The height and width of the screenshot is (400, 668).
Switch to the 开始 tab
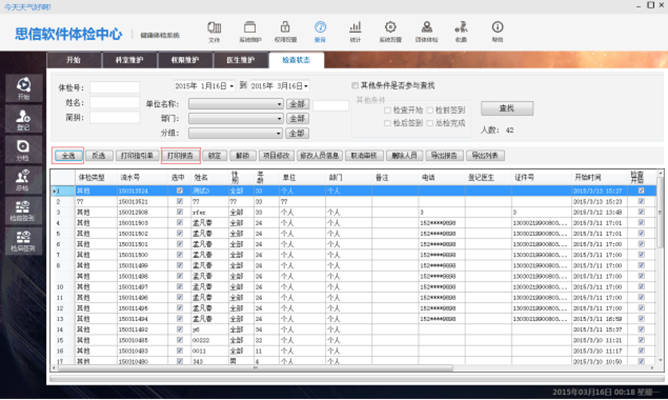click(x=74, y=60)
